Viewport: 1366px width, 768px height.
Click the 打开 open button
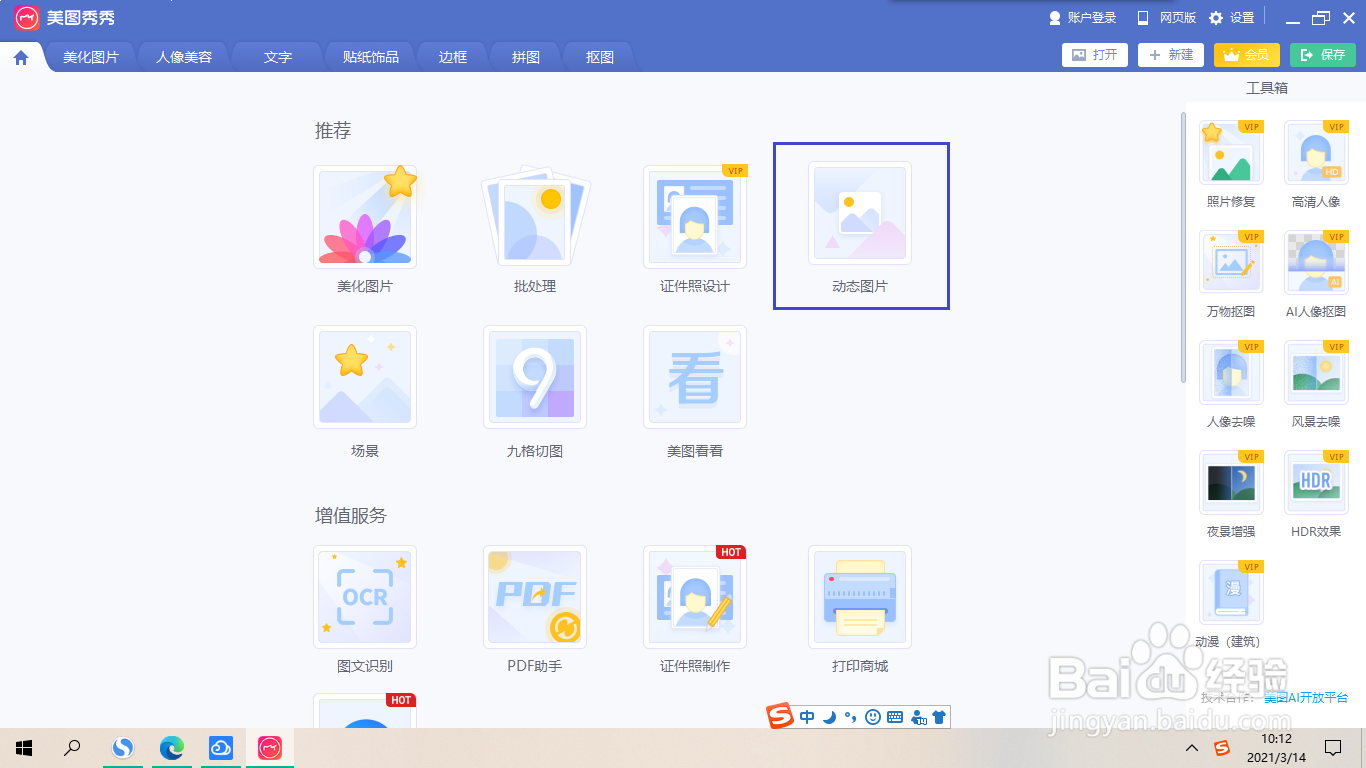click(x=1095, y=55)
